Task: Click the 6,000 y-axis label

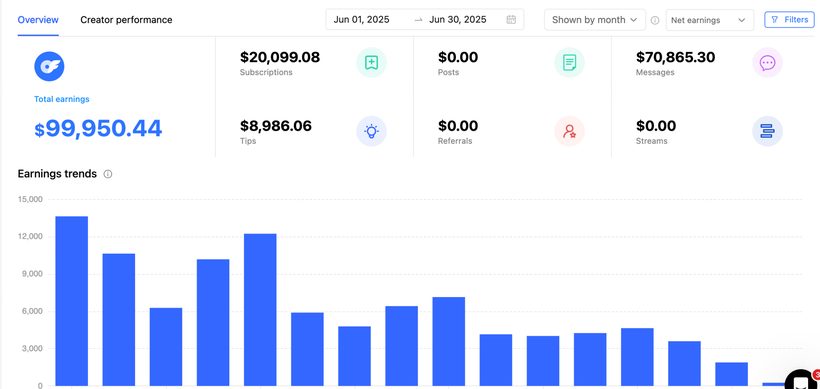Action: click(32, 311)
